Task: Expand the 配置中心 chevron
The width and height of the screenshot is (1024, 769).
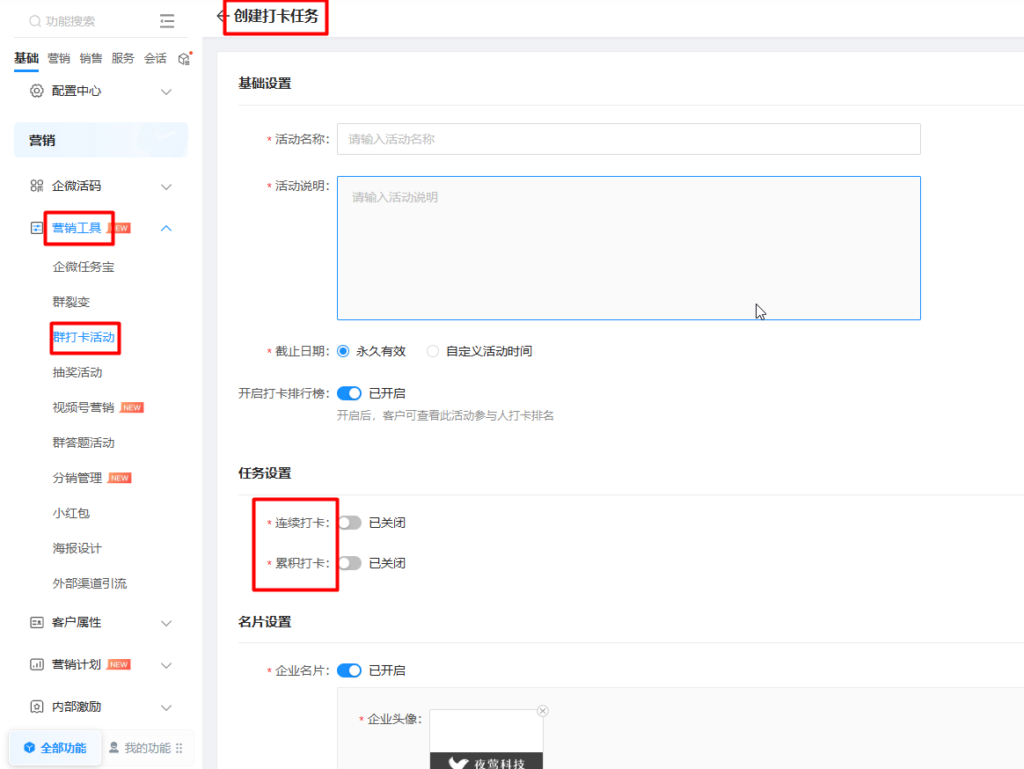Action: (167, 92)
